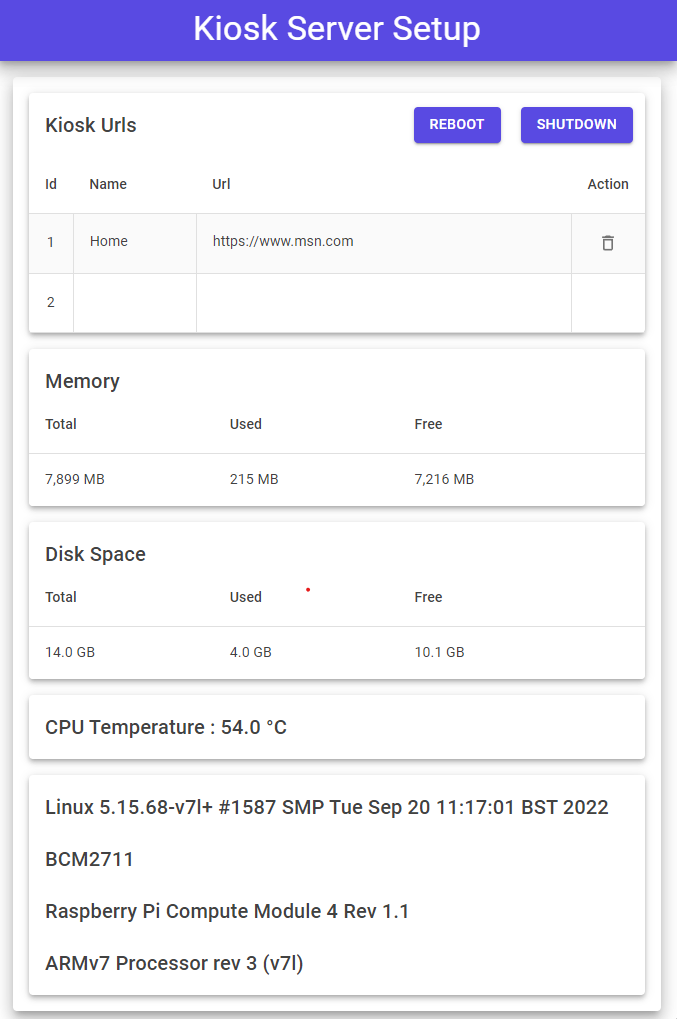Click the empty Name cell in row 2
Screen dimensions: 677x1019
pos(135,303)
